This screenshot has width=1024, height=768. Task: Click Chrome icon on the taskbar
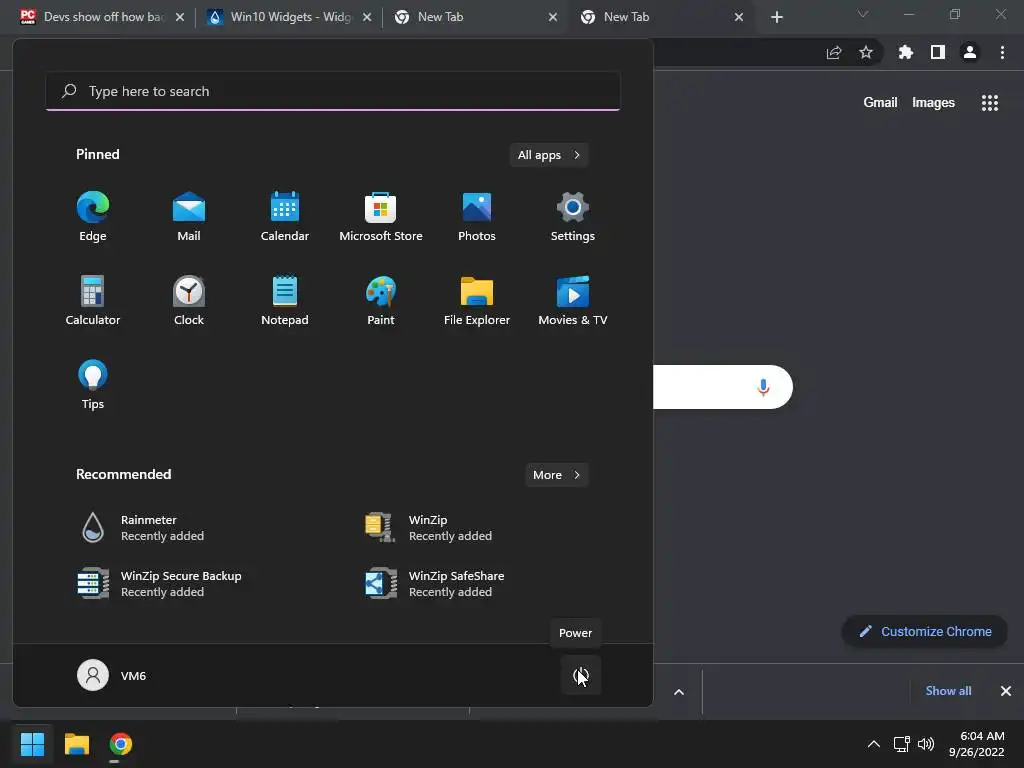121,744
